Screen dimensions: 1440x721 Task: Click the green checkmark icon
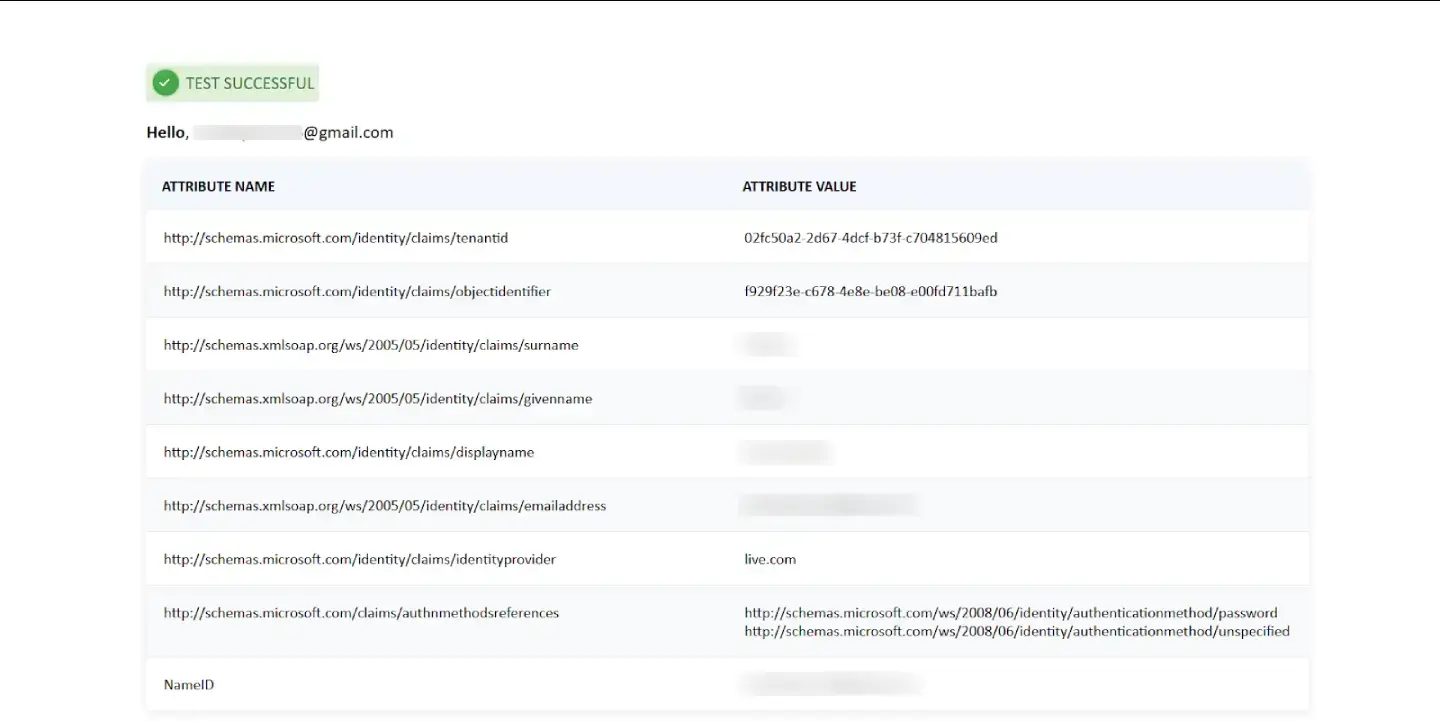point(165,82)
